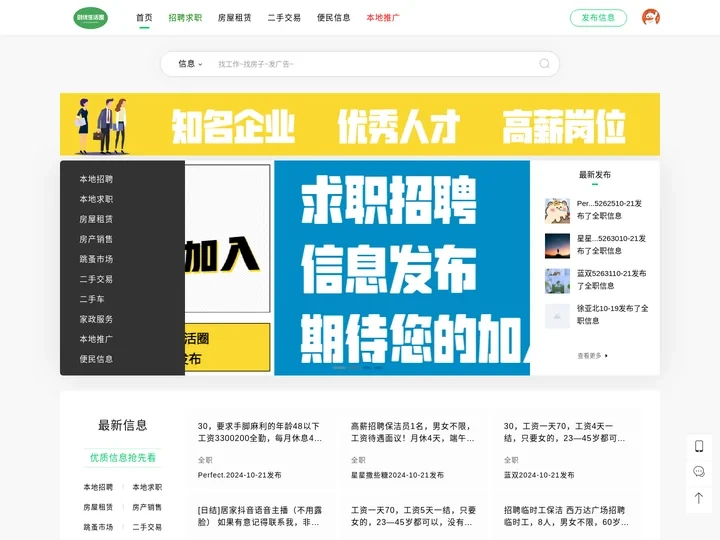Open 便民信息 nav item
The width and height of the screenshot is (720, 540).
(x=334, y=17)
